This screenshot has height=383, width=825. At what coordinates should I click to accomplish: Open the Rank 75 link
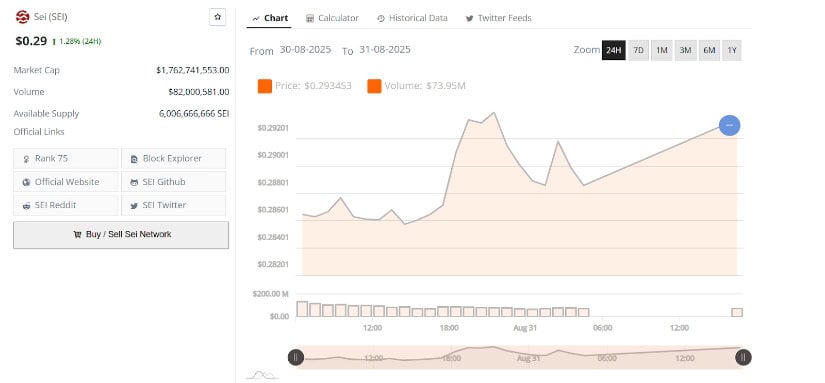66,158
